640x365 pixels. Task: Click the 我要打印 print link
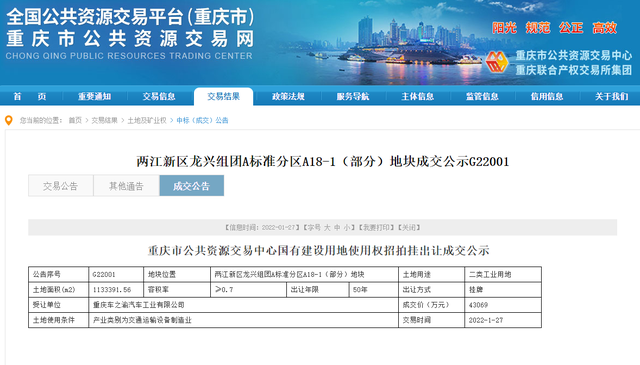coord(376,227)
